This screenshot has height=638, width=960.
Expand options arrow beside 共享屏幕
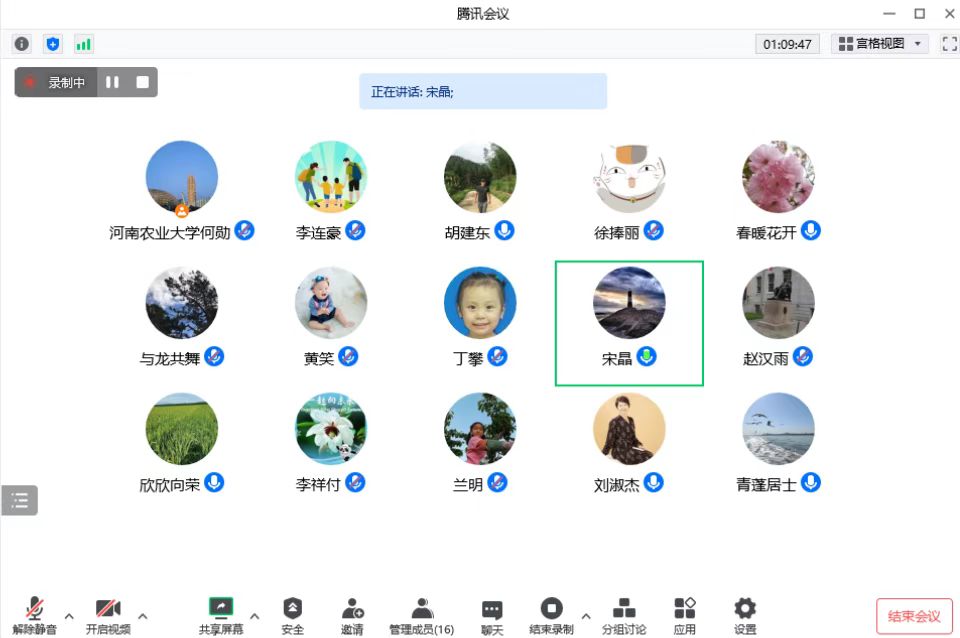(x=254, y=616)
